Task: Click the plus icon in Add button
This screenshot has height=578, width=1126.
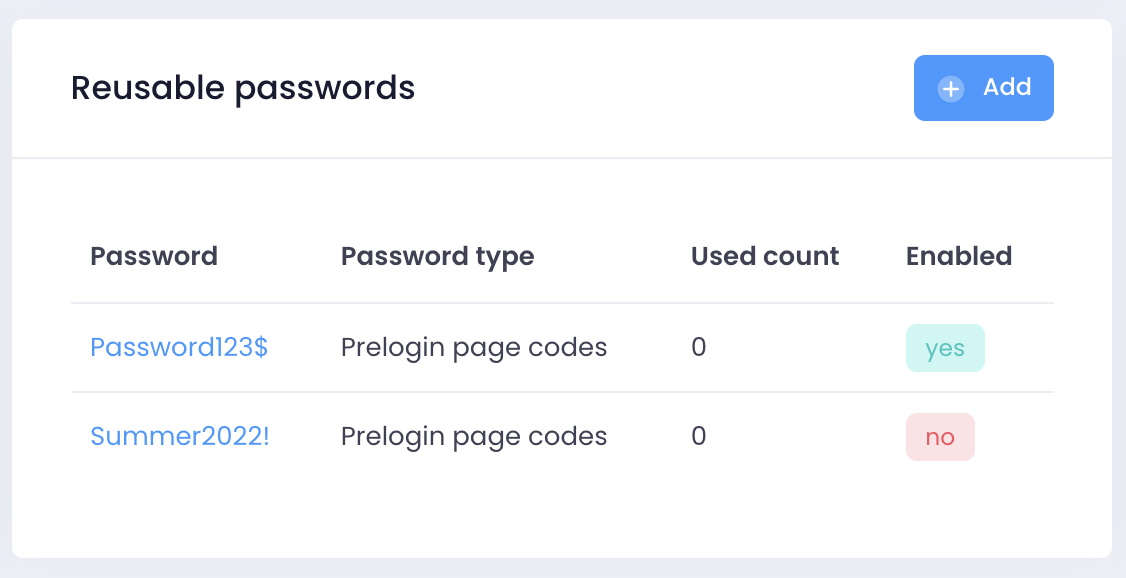Action: (950, 89)
